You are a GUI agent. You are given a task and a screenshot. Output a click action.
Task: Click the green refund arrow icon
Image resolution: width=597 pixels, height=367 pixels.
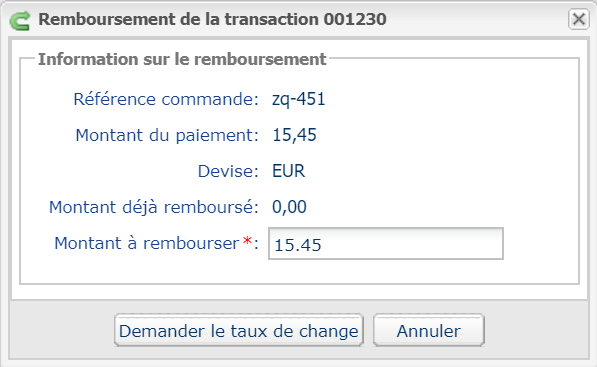click(20, 21)
